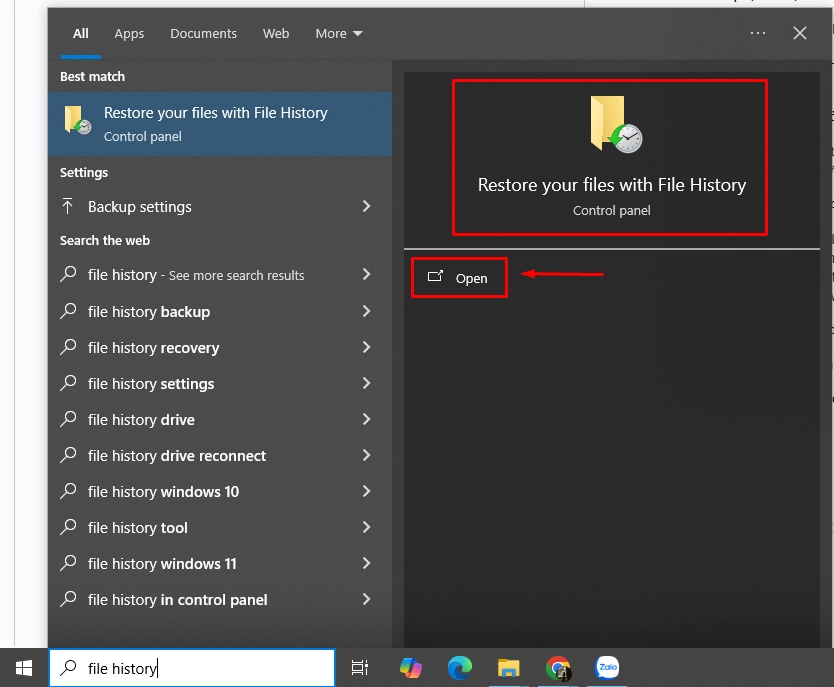Viewport: 834px width, 687px height.
Task: Click the Backup settings upload arrow icon
Action: [x=68, y=206]
